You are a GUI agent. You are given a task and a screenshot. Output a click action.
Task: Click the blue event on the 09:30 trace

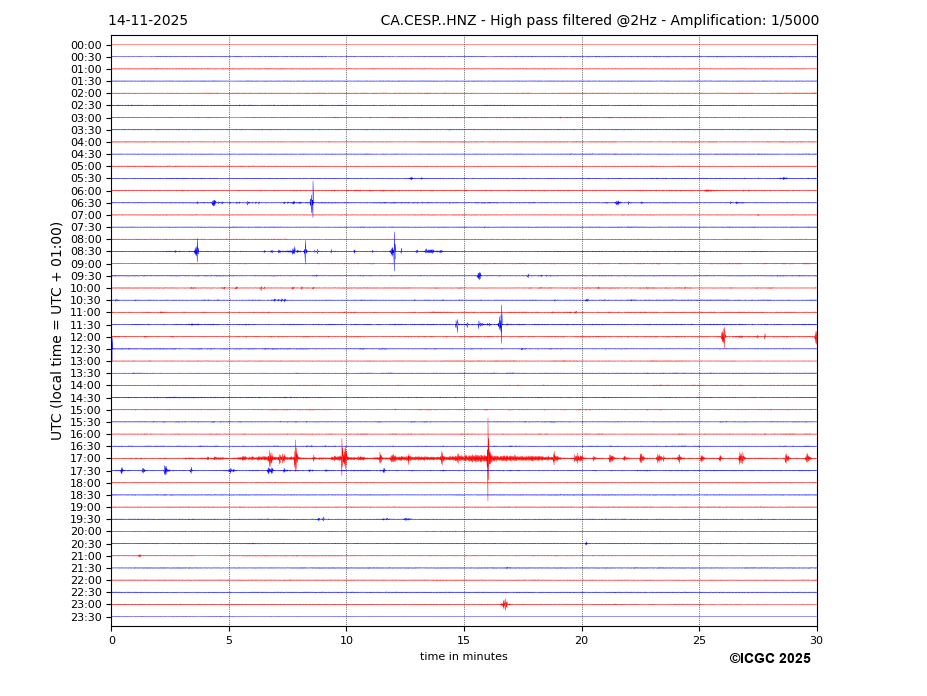pos(479,276)
